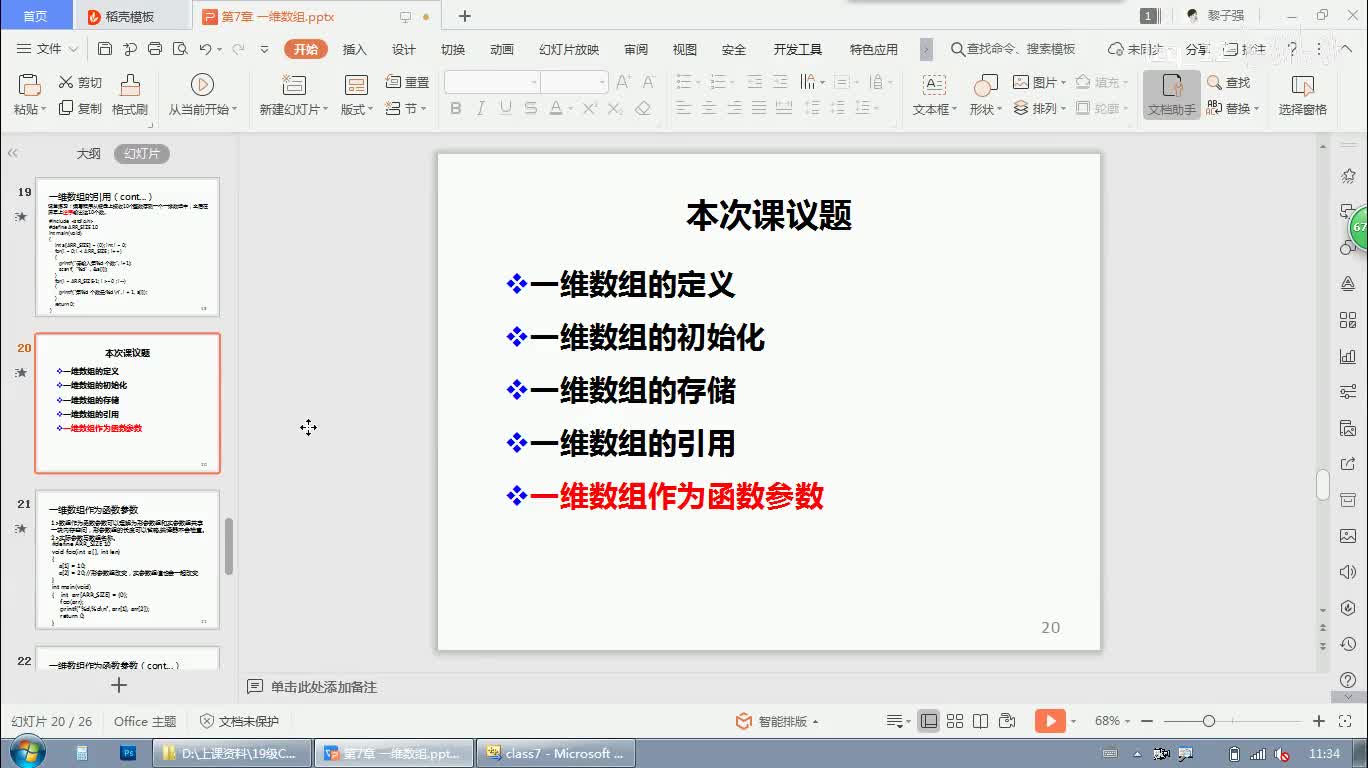Screen dimensions: 1368x768
Task: Open the Layout (版式) dropdown
Action: [x=357, y=109]
